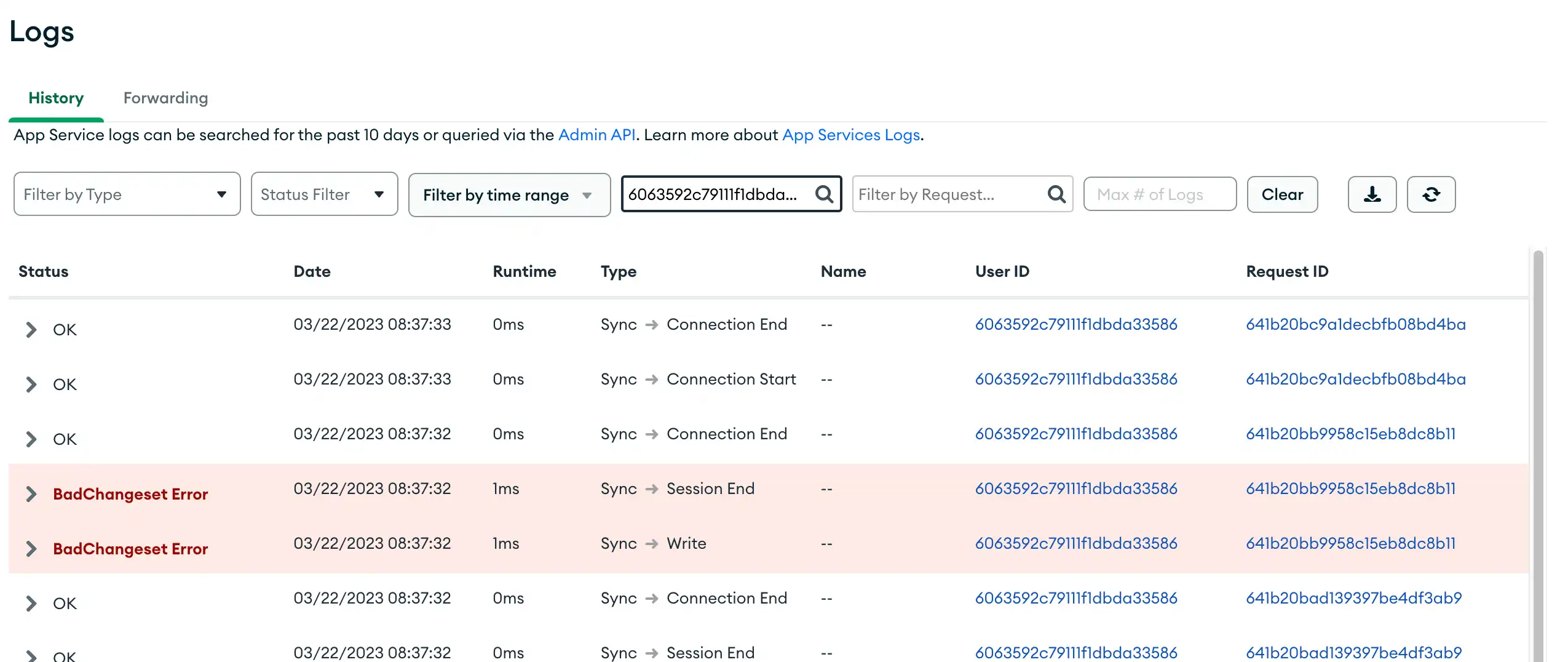Click the User ID link 6063592c79111f1dbda33586
Screen dimensions: 1568x662
click(x=1075, y=324)
